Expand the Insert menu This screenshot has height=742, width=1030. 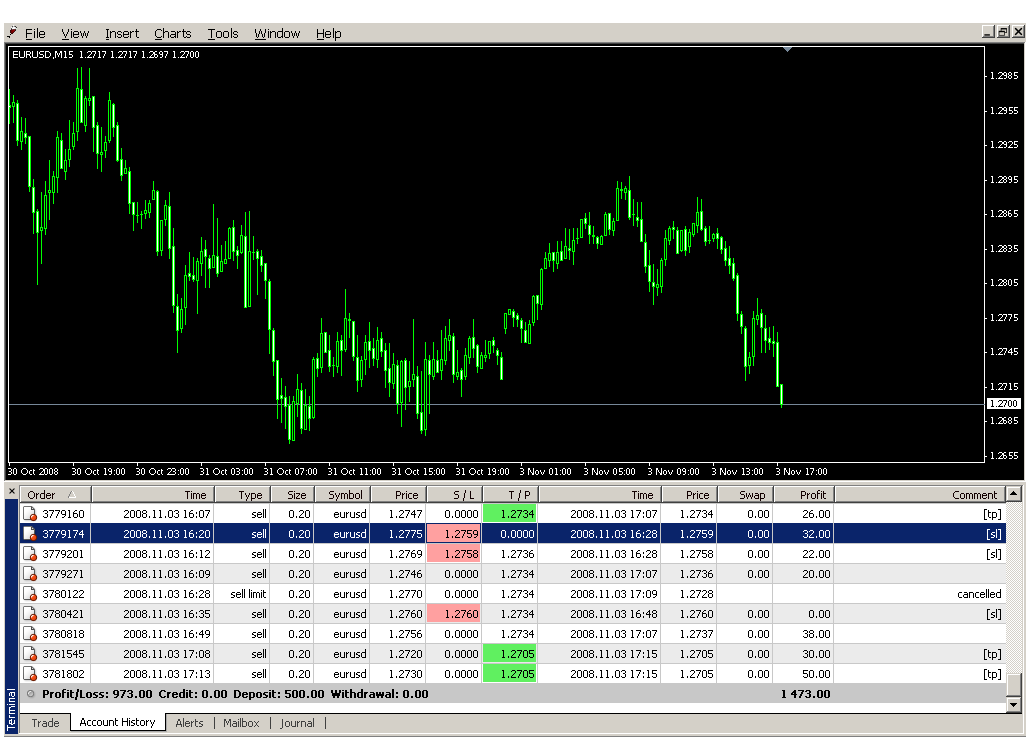[122, 34]
